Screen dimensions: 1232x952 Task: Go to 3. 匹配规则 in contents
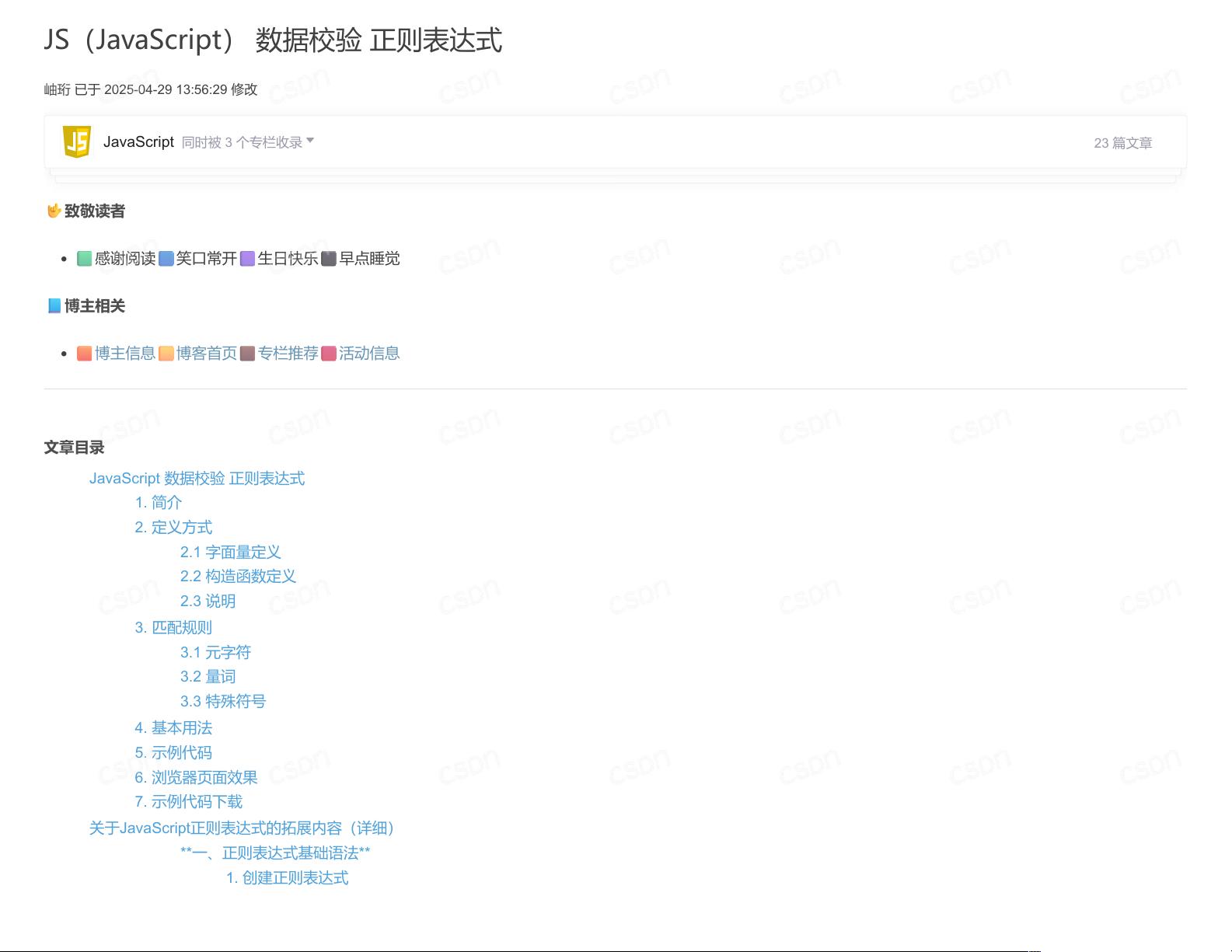[173, 628]
